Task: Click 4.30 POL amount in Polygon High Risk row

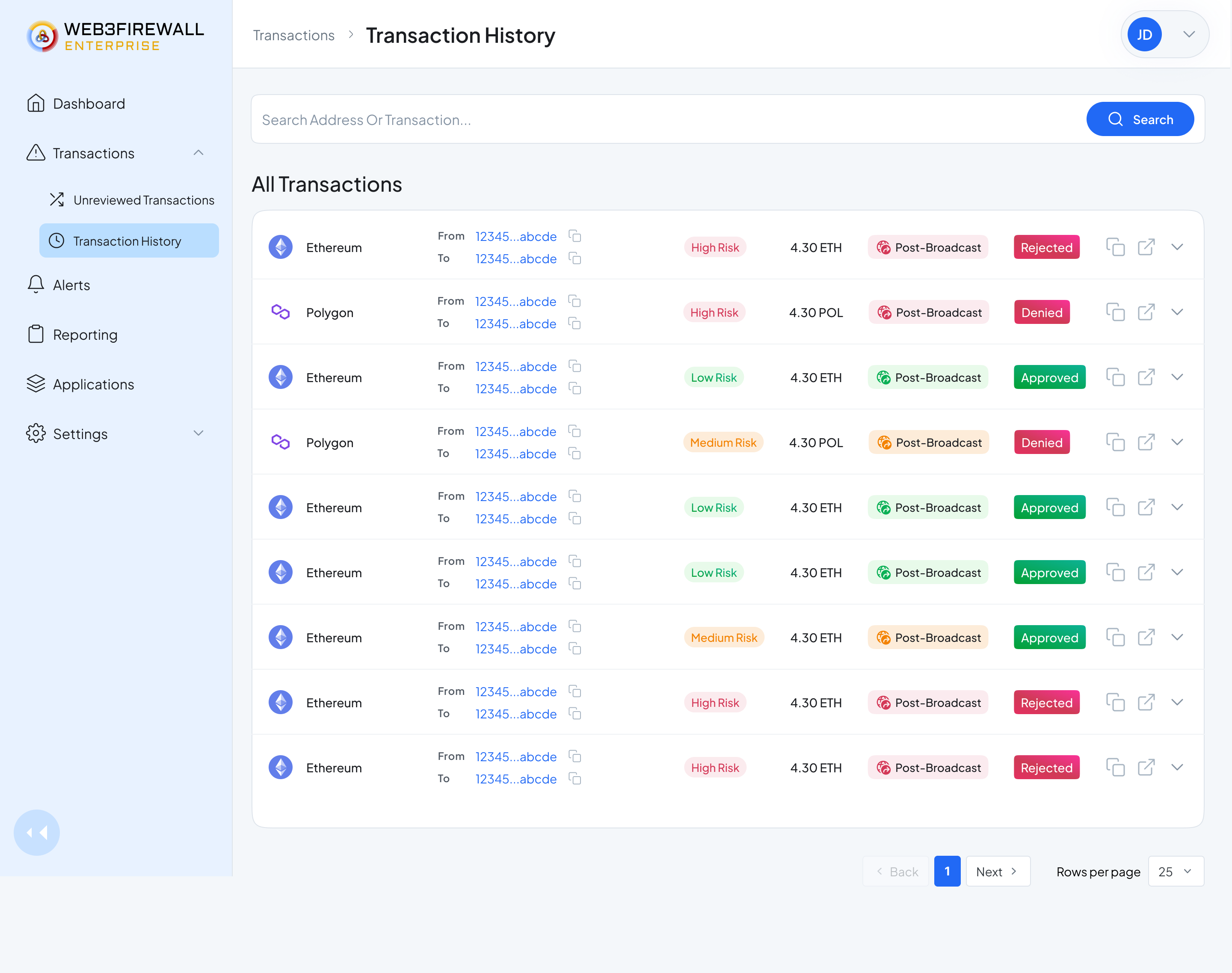Action: point(816,313)
